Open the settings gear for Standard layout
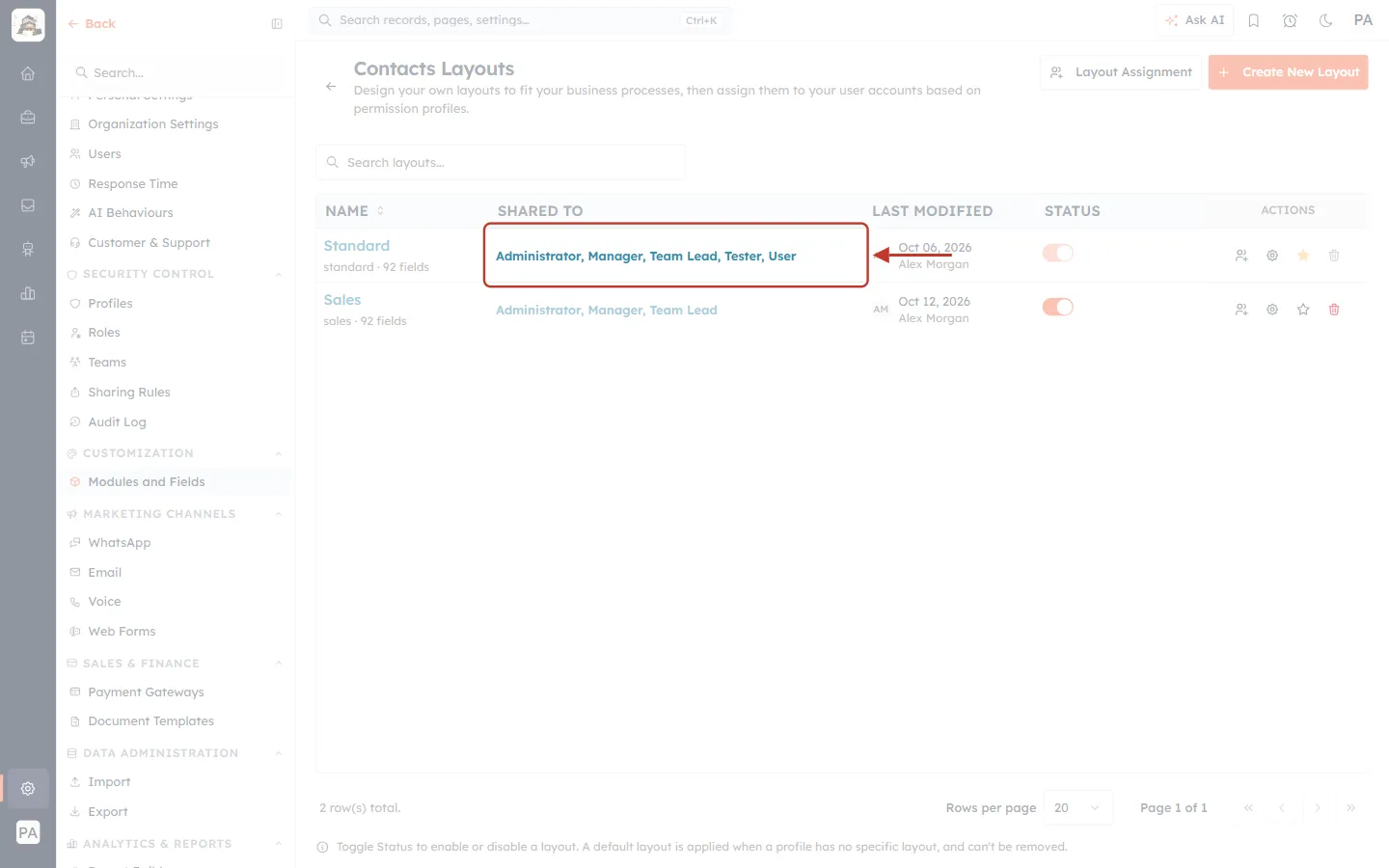1389x868 pixels. [x=1272, y=256]
